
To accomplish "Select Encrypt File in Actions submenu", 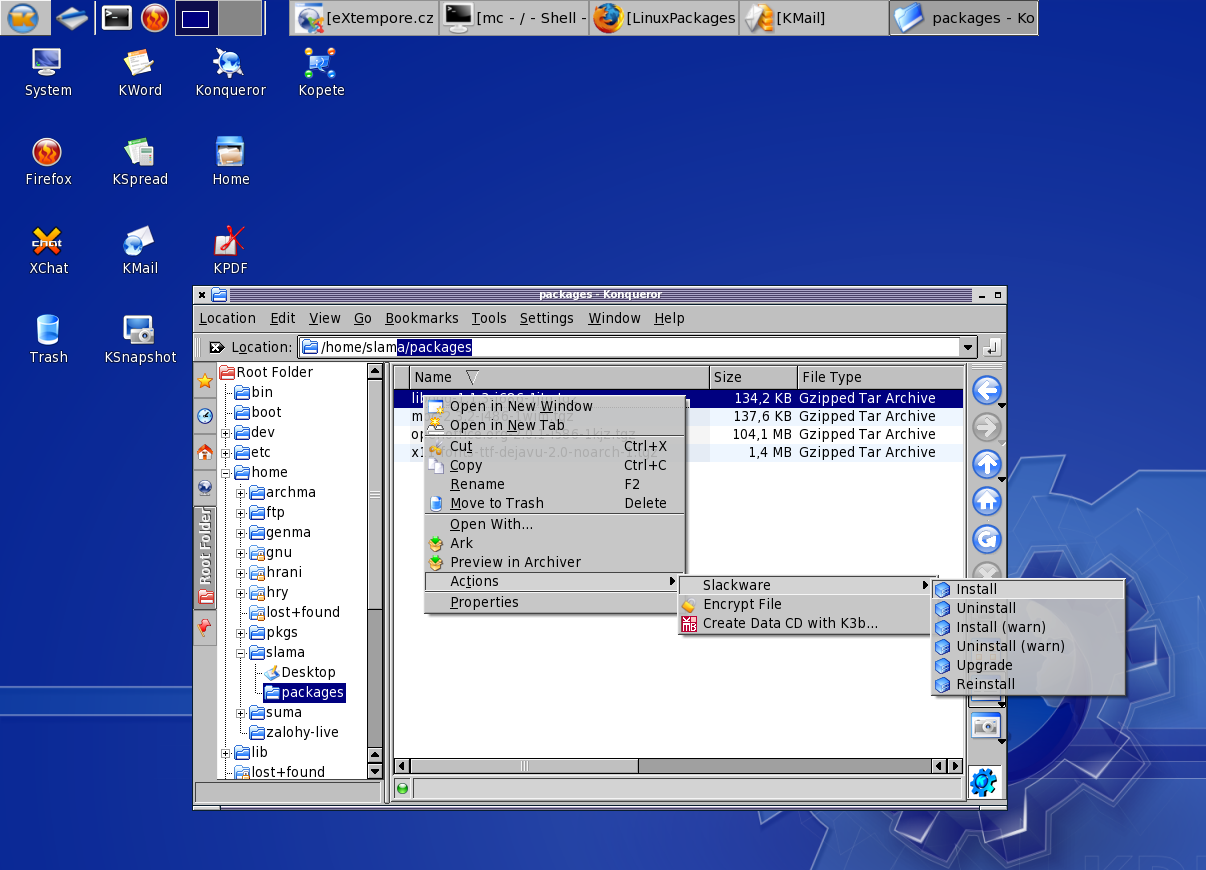I will coord(804,604).
